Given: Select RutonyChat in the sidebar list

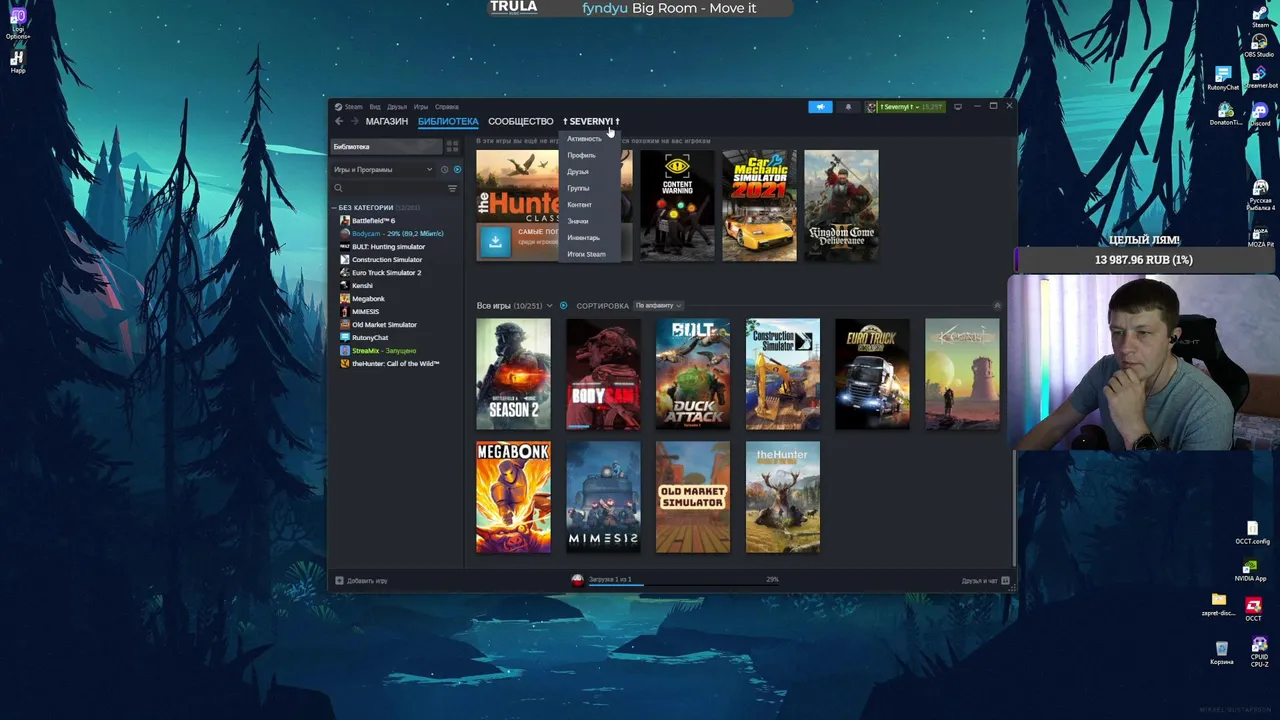Looking at the screenshot, I should 370,337.
